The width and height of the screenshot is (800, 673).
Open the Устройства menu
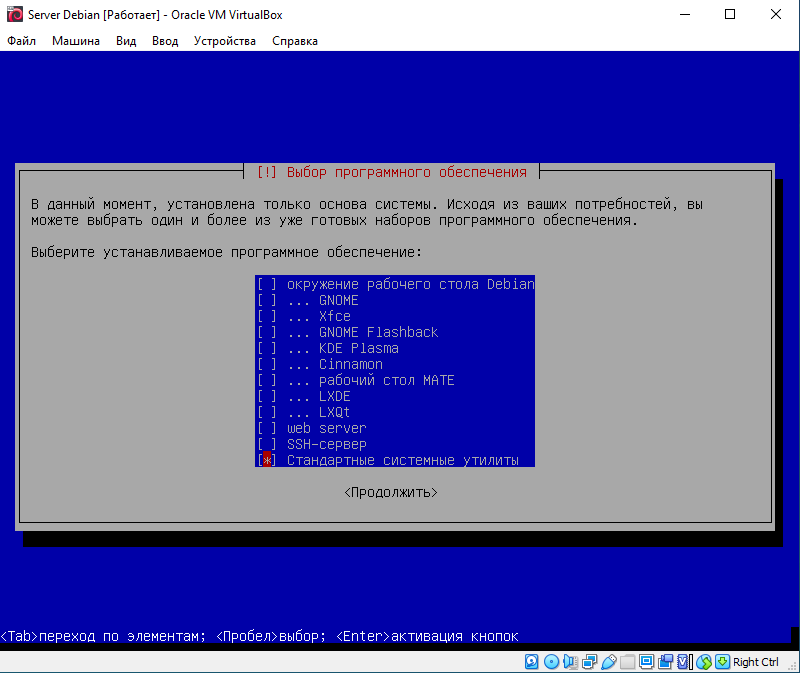tap(224, 41)
